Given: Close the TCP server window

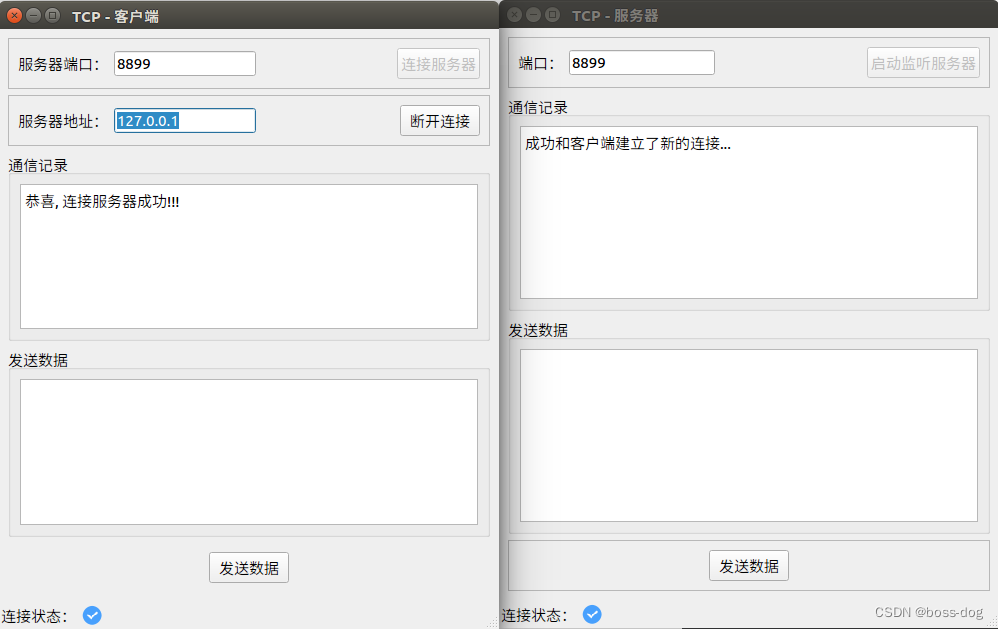Looking at the screenshot, I should click(514, 15).
